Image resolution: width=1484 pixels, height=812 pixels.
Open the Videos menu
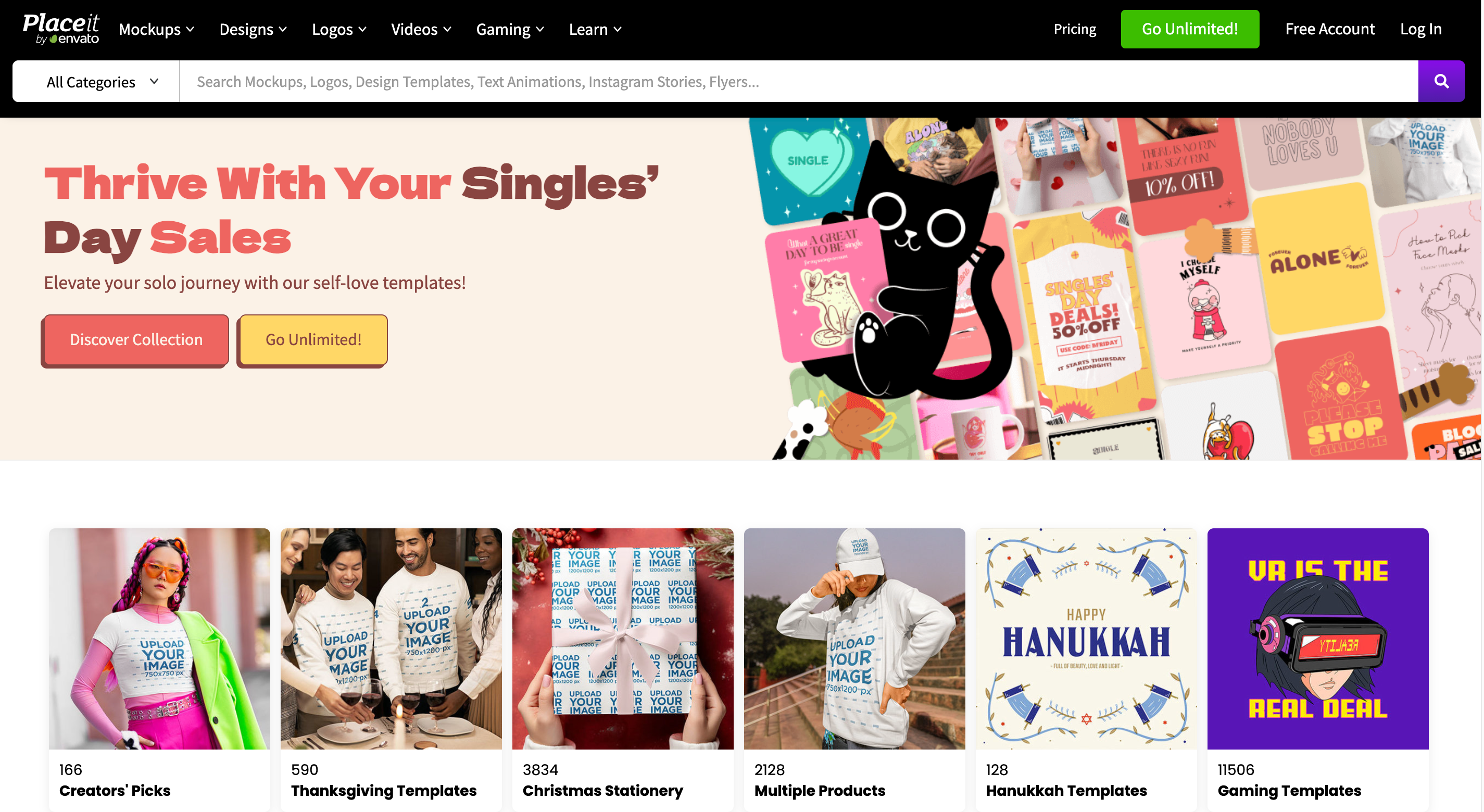421,29
